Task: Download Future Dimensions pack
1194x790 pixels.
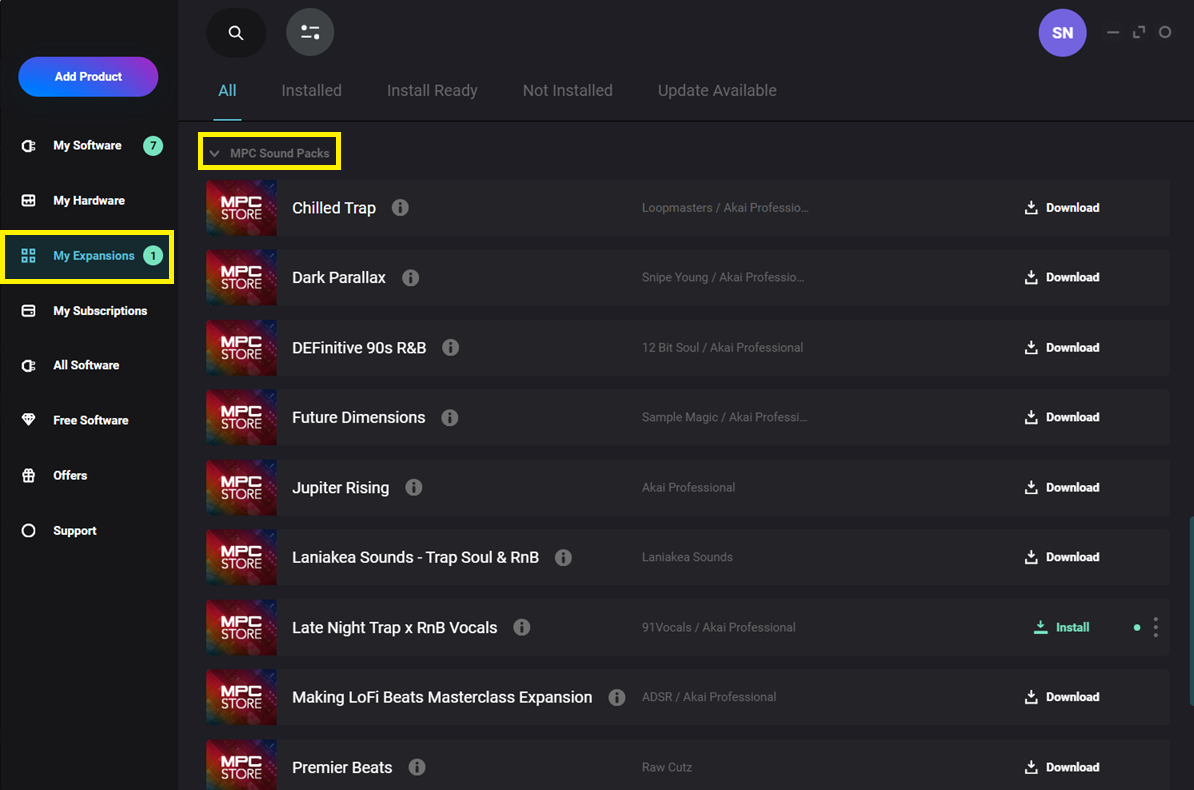Action: tap(1062, 417)
